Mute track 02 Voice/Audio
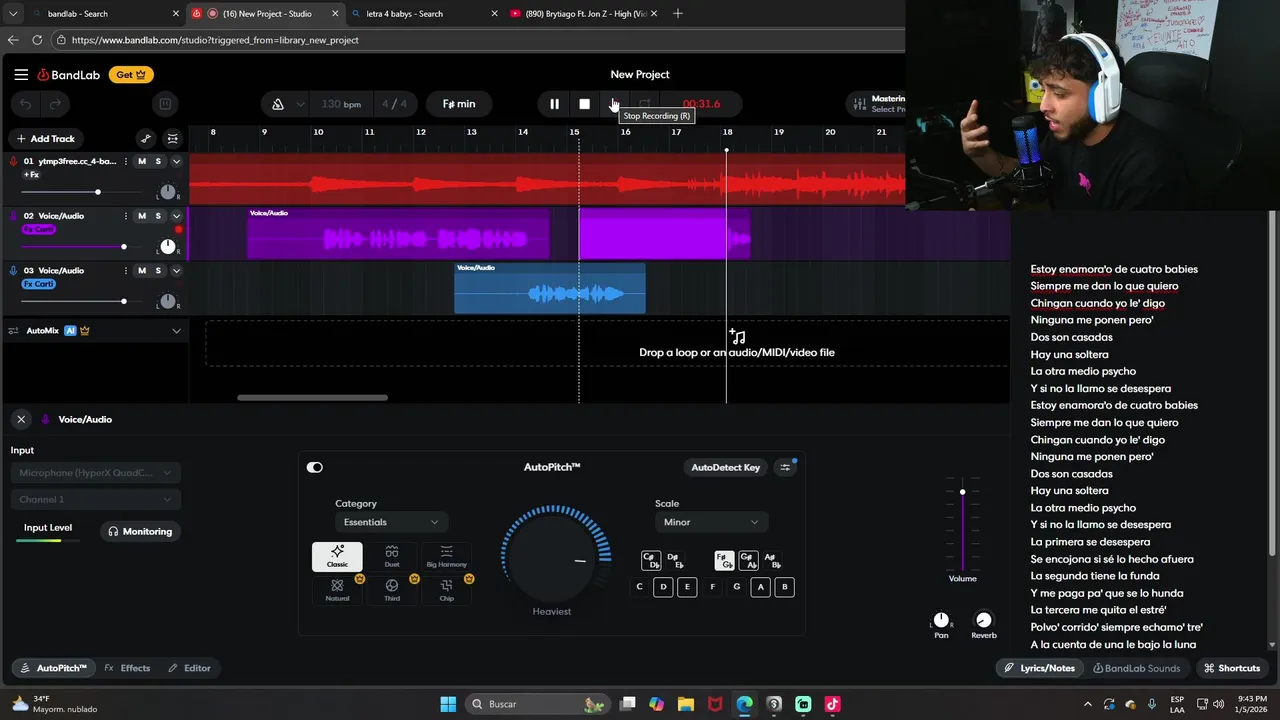The height and width of the screenshot is (720, 1280). pos(142,216)
